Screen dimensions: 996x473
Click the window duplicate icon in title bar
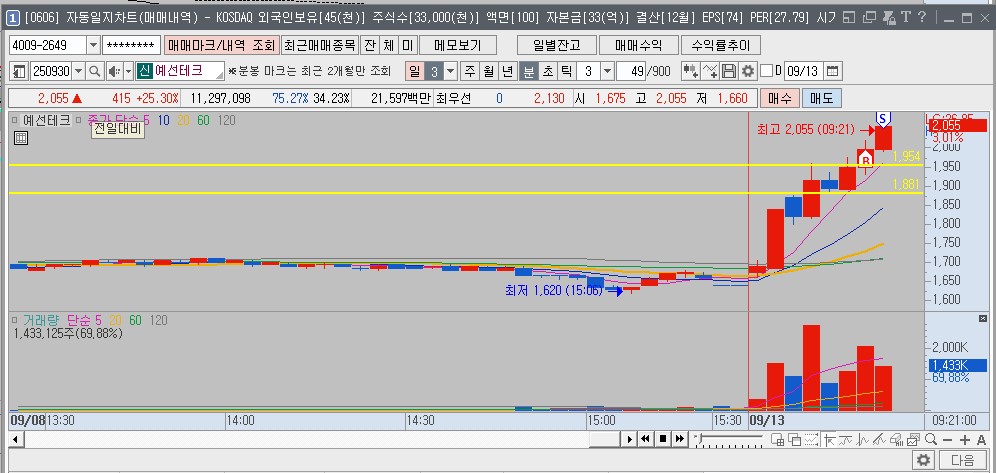[x=870, y=17]
